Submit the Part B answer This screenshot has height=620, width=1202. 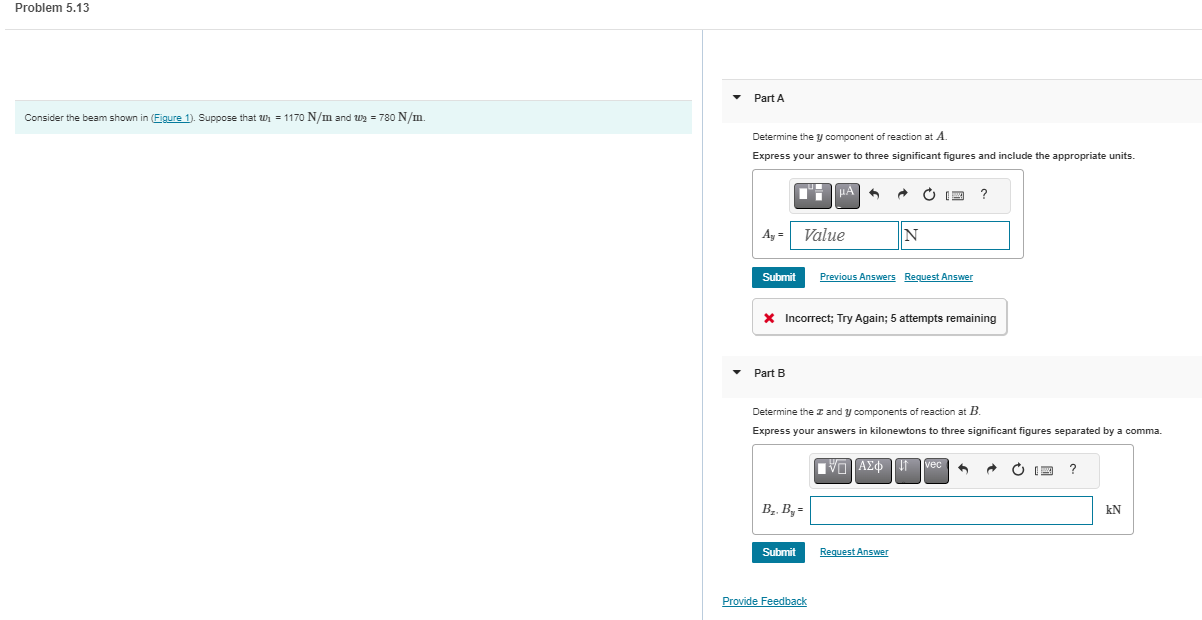tap(778, 552)
